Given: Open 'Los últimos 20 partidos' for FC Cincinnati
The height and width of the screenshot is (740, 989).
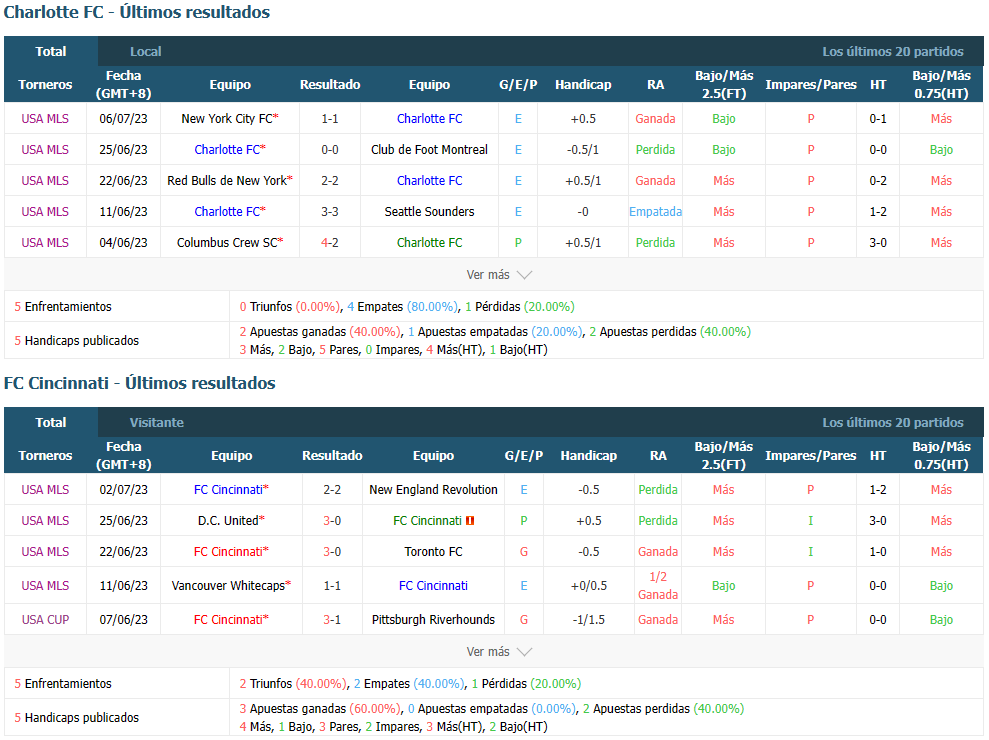Looking at the screenshot, I should tap(892, 423).
